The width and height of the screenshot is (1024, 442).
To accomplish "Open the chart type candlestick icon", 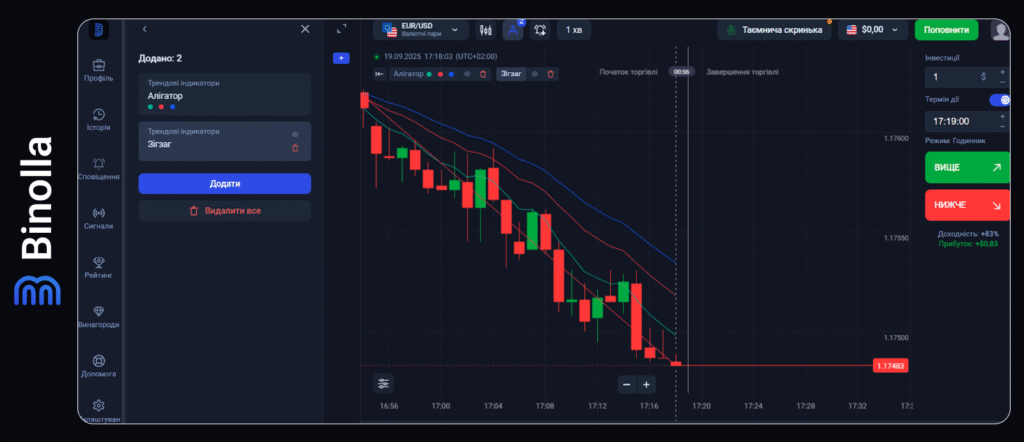I will (x=485, y=30).
